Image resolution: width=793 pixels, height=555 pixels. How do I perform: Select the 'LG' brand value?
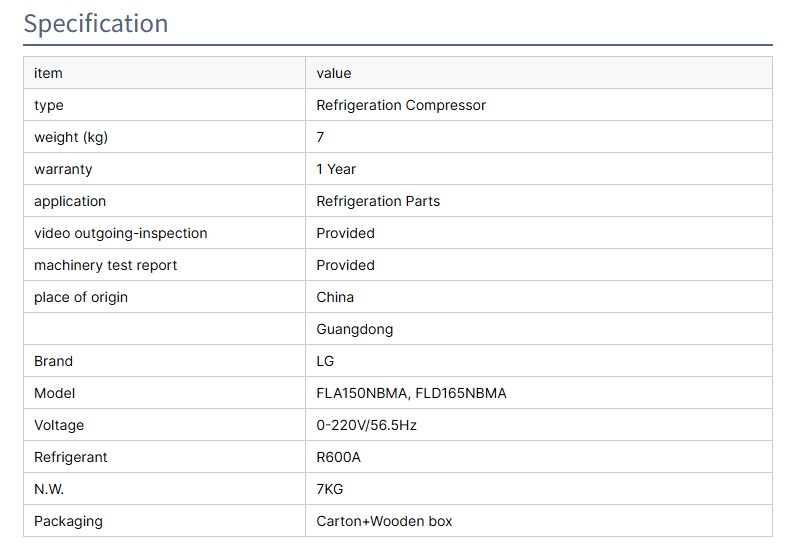pyautogui.click(x=325, y=361)
